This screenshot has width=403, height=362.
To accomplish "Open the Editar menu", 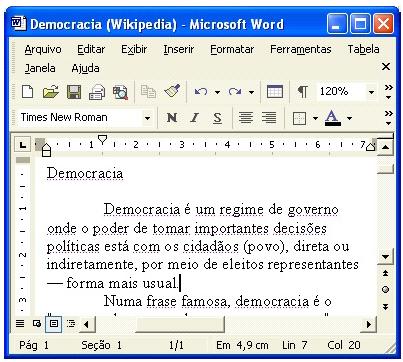I will (91, 49).
